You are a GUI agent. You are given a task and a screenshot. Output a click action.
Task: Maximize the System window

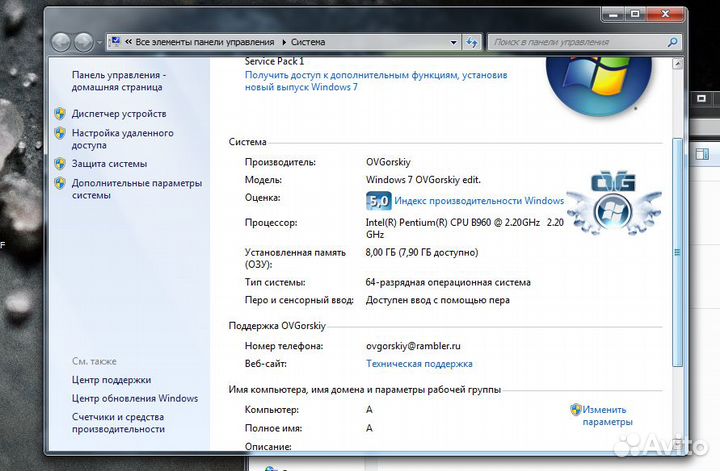(x=635, y=15)
